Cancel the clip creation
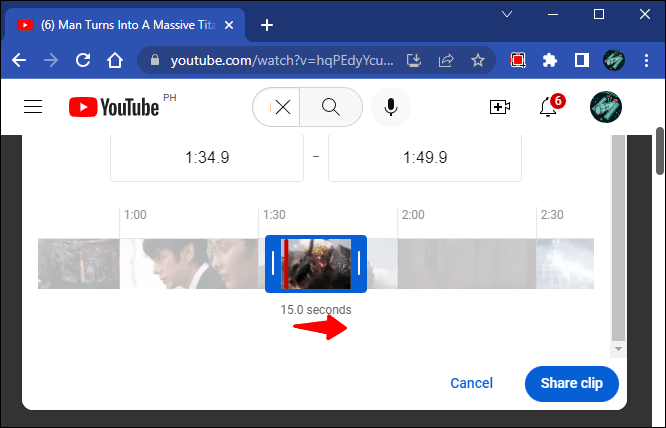Viewport: 666px width, 428px height. point(471,383)
